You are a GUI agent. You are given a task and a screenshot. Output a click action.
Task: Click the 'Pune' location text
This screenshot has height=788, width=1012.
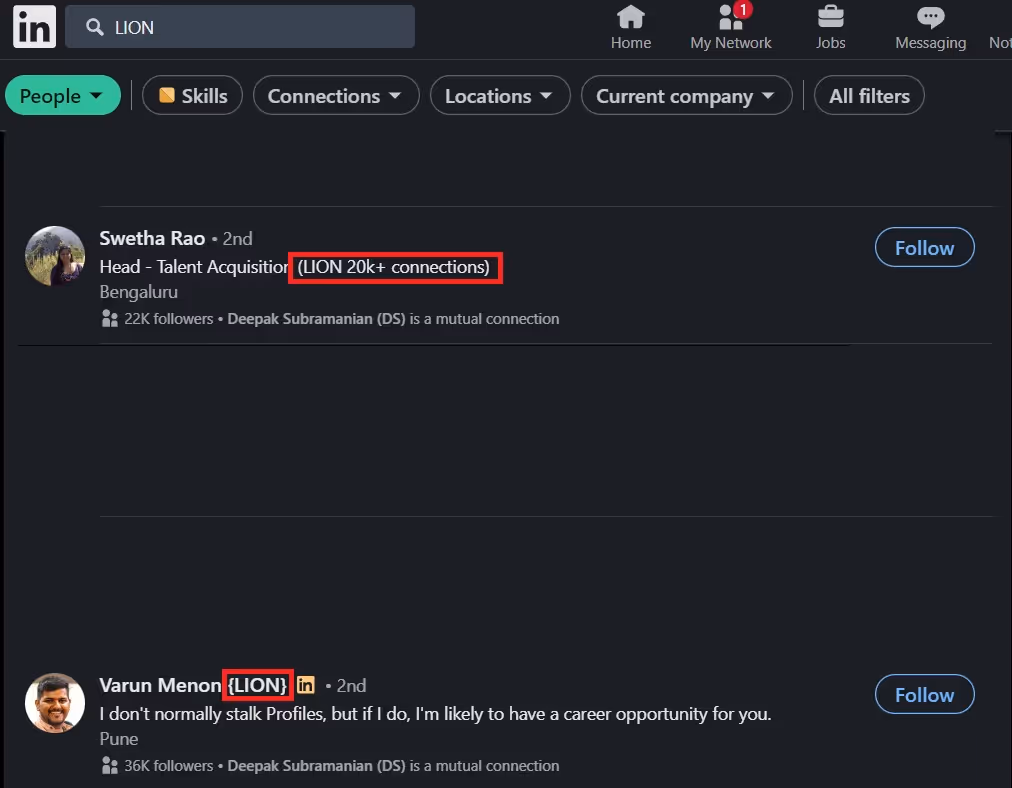[119, 739]
